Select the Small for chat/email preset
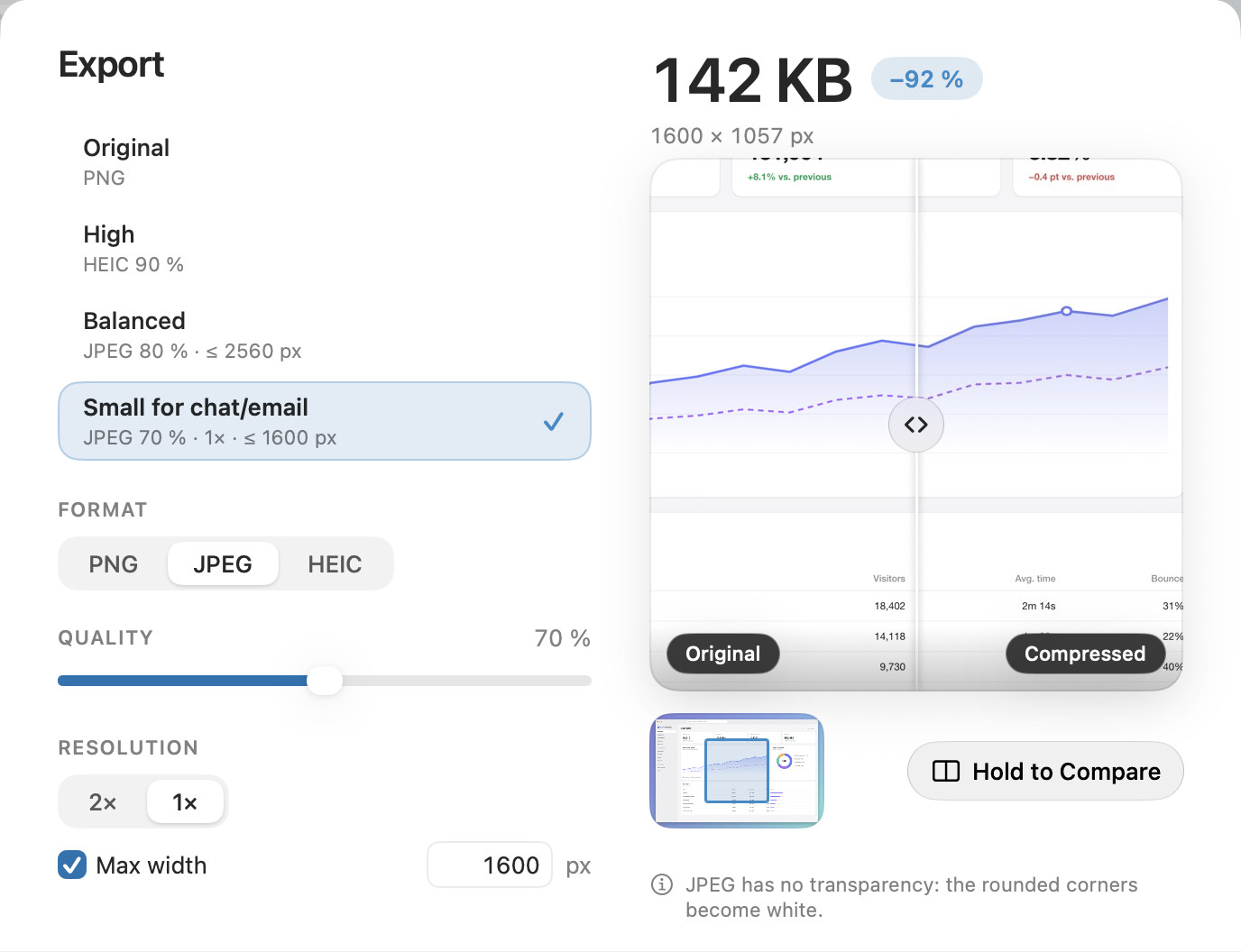 [325, 421]
